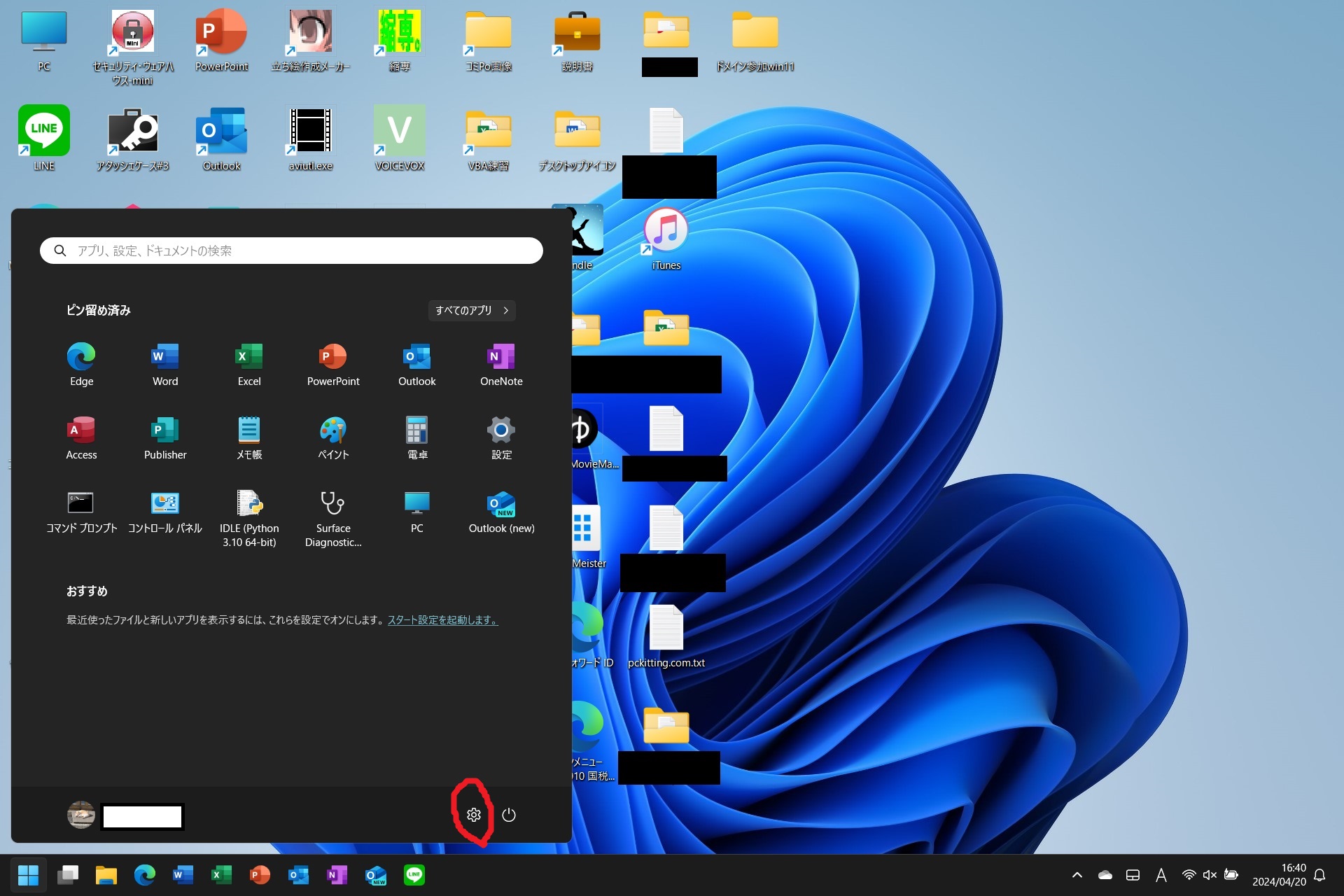The width and height of the screenshot is (1344, 896).
Task: Open Edge from pinned apps
Action: point(81,364)
